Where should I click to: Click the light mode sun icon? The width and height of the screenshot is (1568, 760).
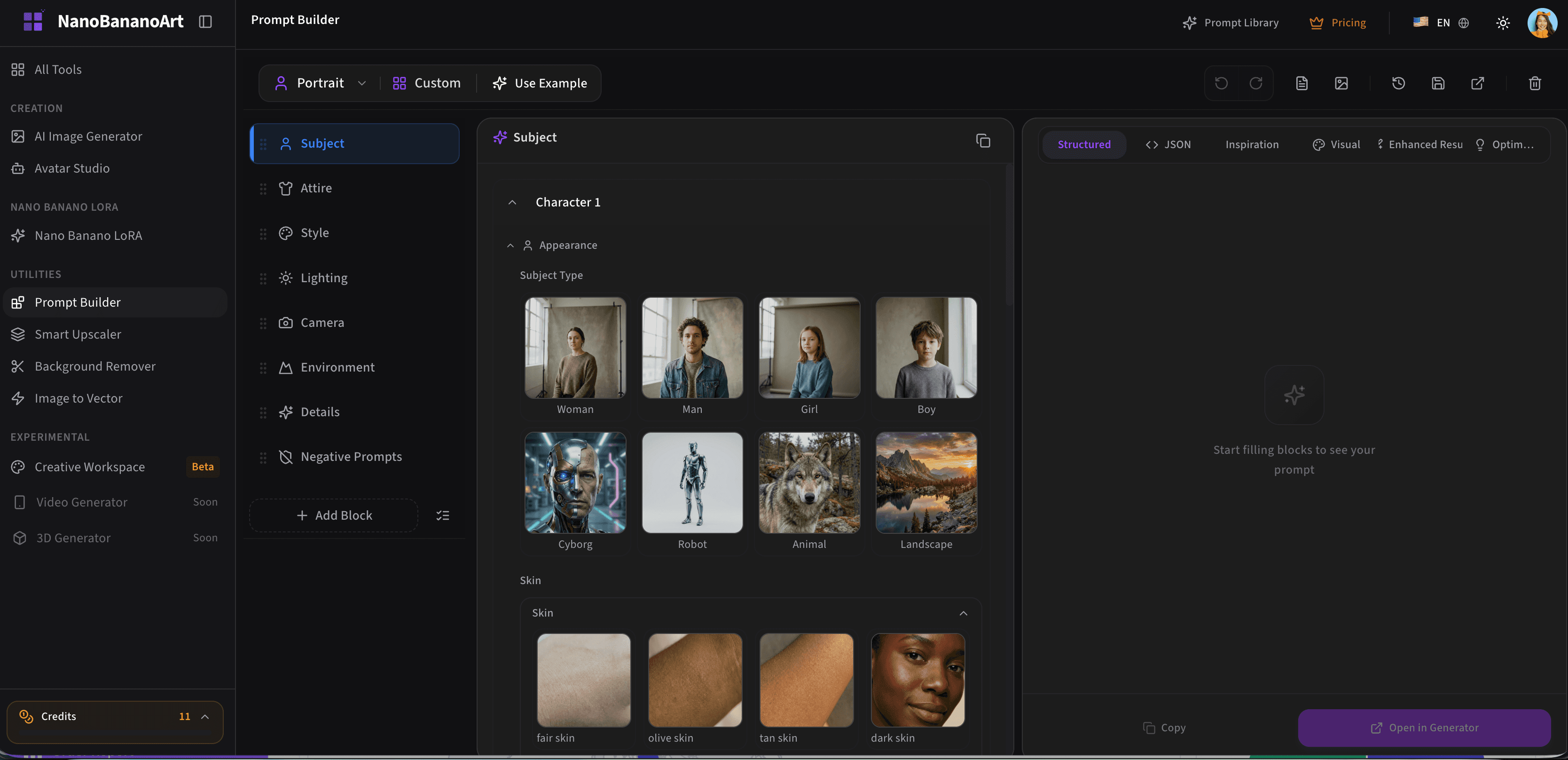[1503, 23]
